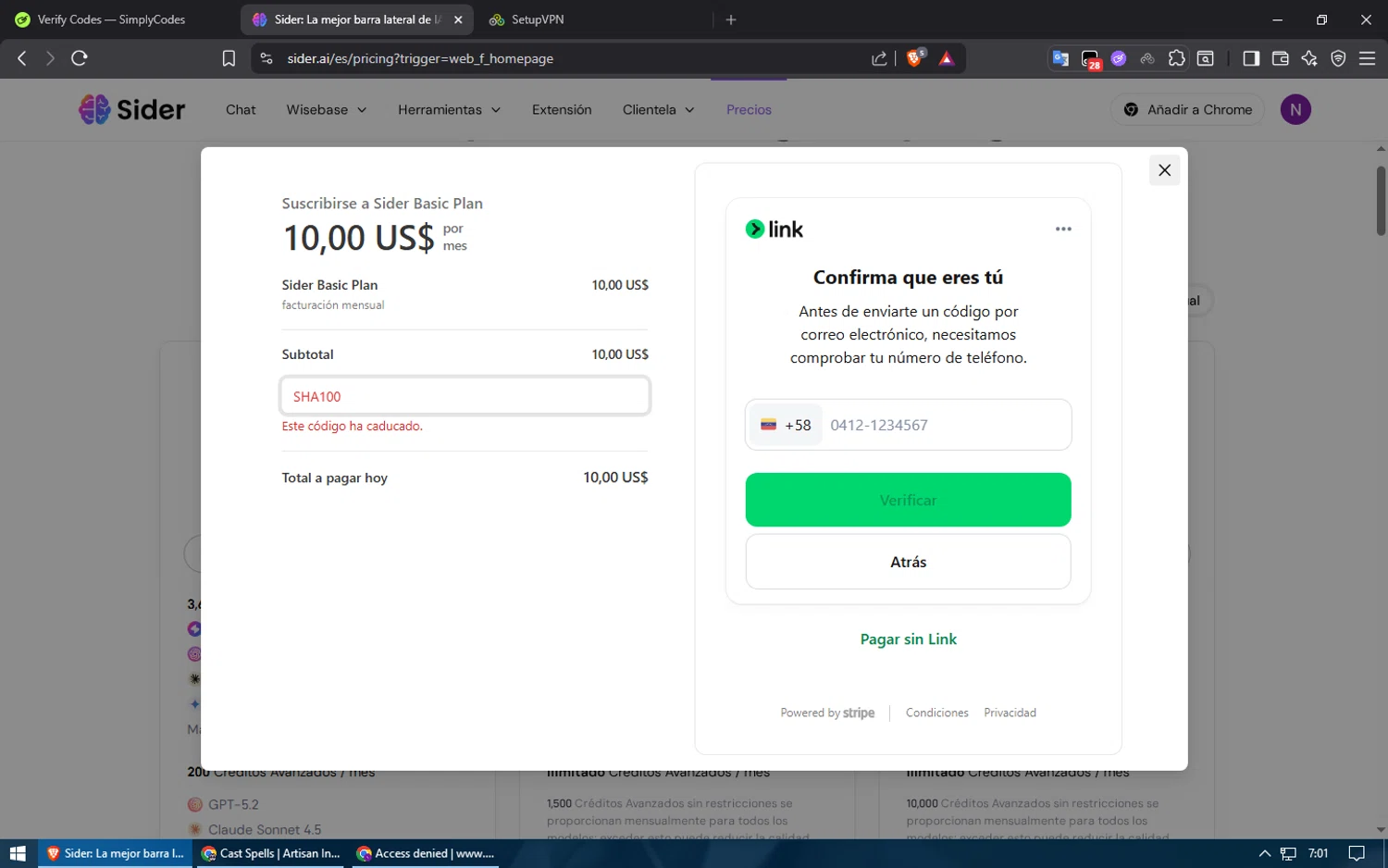
Task: Open Link three-dot options menu
Action: (x=1063, y=229)
